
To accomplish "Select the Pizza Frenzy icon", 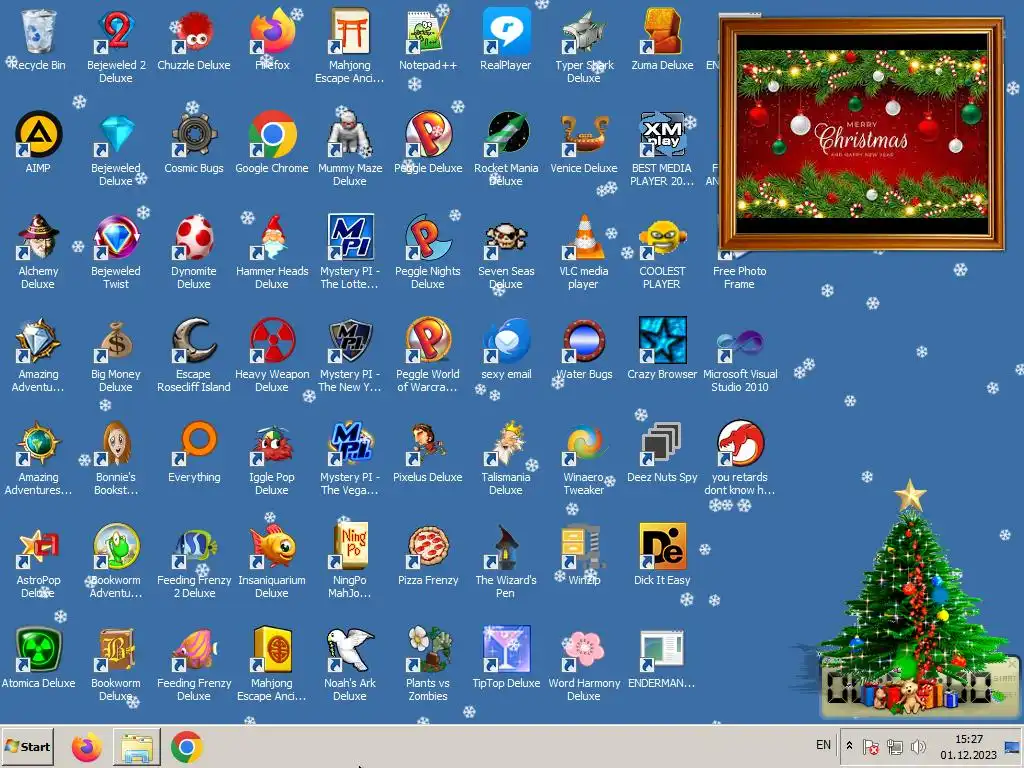I will click(428, 546).
